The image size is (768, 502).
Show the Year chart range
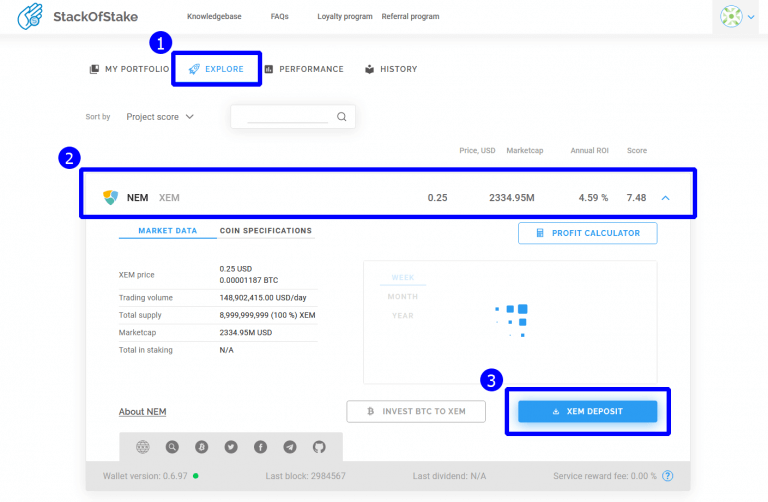[x=403, y=315]
